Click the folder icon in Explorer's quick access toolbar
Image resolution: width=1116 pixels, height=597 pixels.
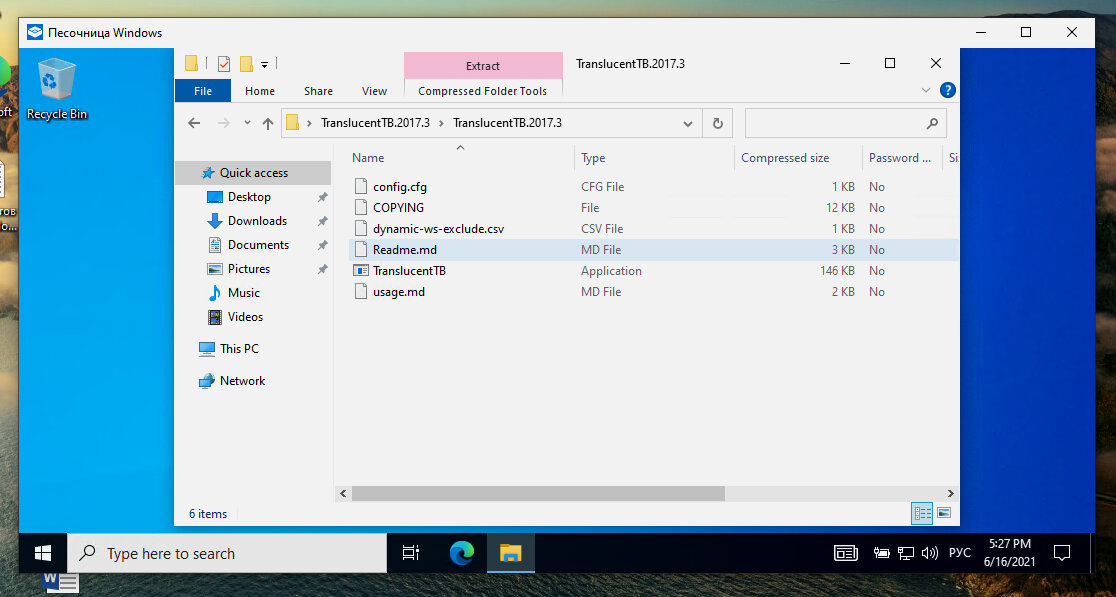point(191,63)
